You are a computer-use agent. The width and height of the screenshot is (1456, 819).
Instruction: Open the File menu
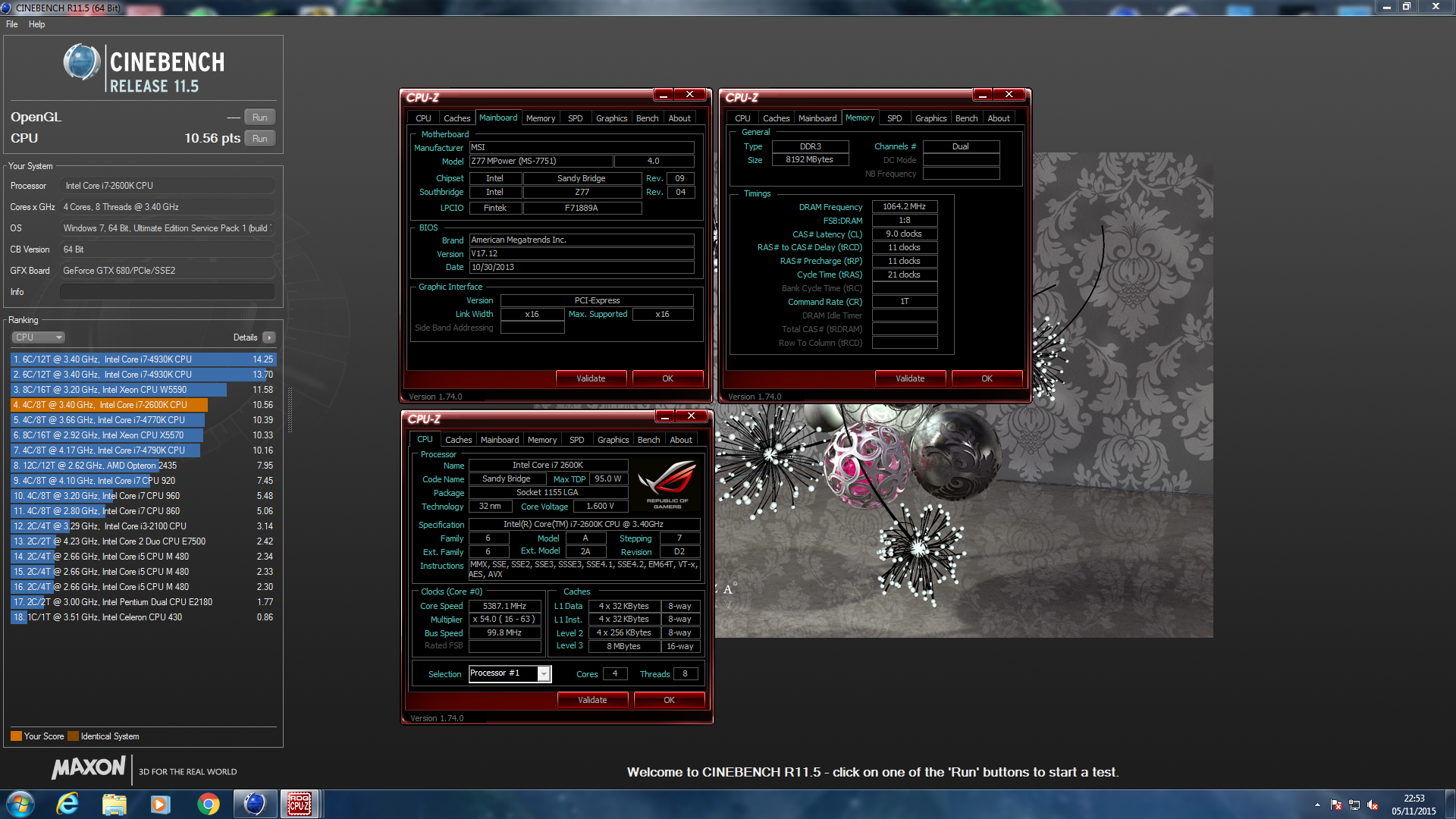tap(12, 24)
